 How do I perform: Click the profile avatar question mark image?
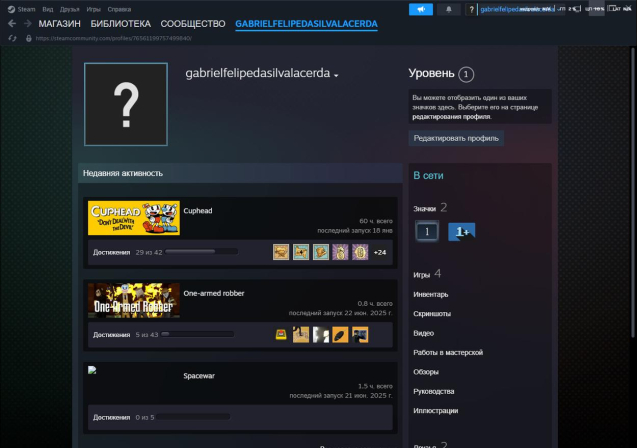pos(126,103)
